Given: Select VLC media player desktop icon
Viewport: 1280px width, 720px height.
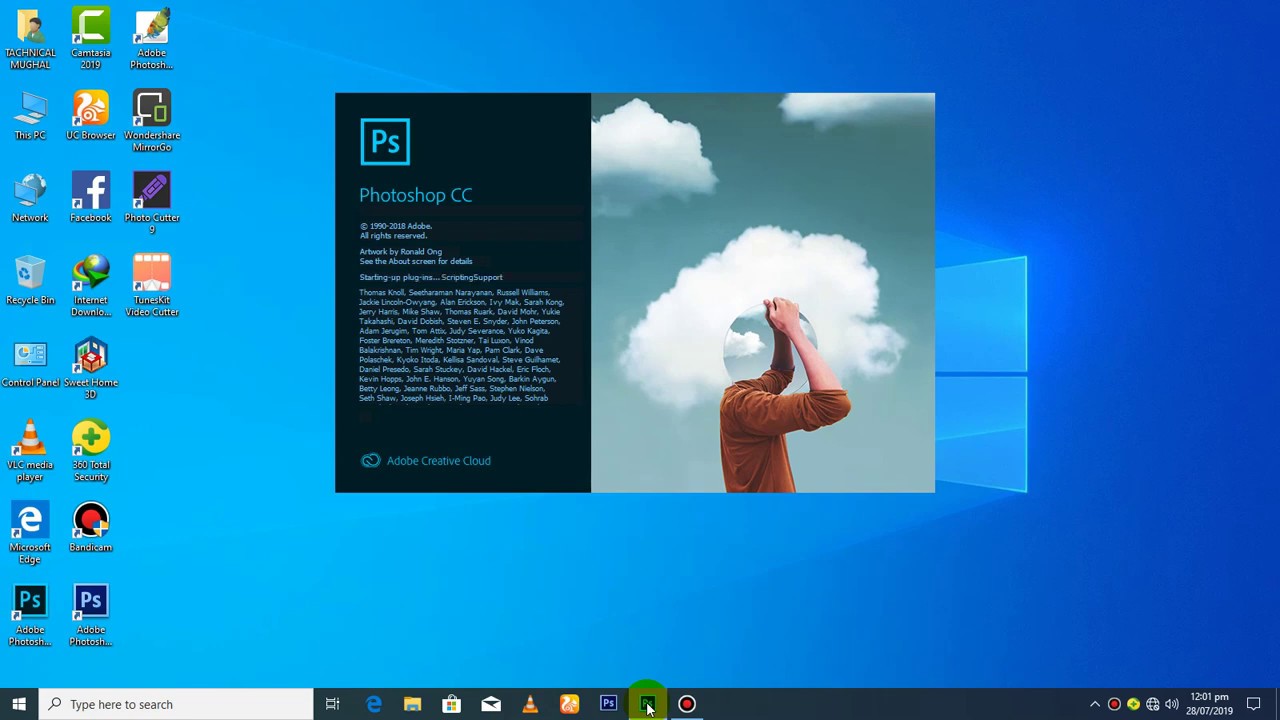Looking at the screenshot, I should (30, 451).
